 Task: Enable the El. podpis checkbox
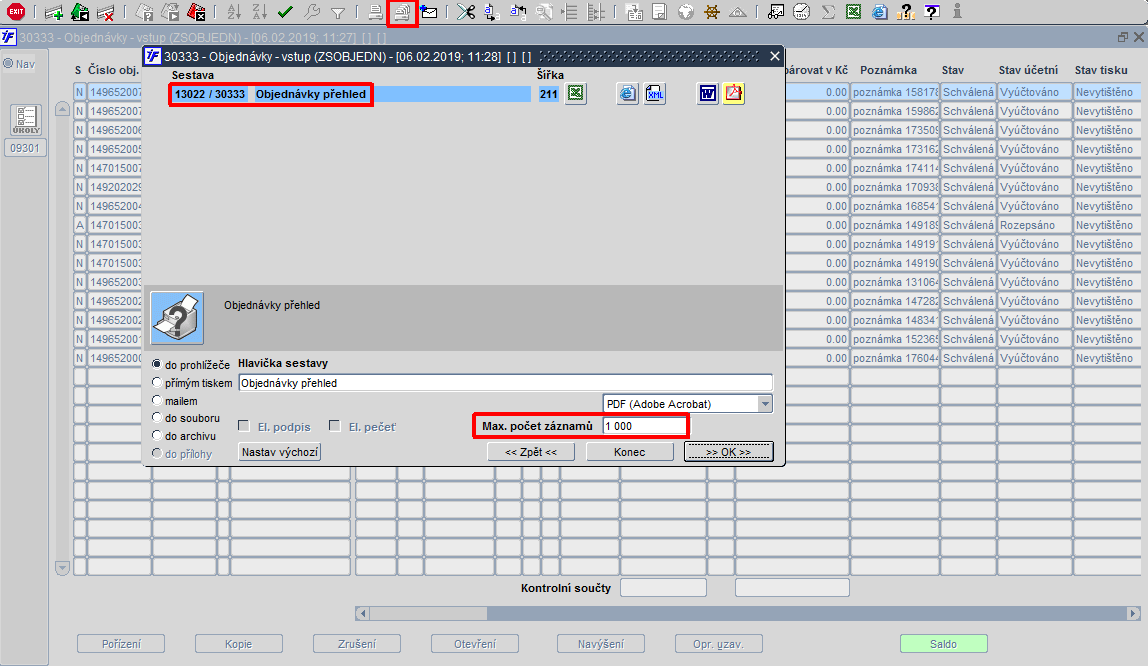tap(244, 426)
